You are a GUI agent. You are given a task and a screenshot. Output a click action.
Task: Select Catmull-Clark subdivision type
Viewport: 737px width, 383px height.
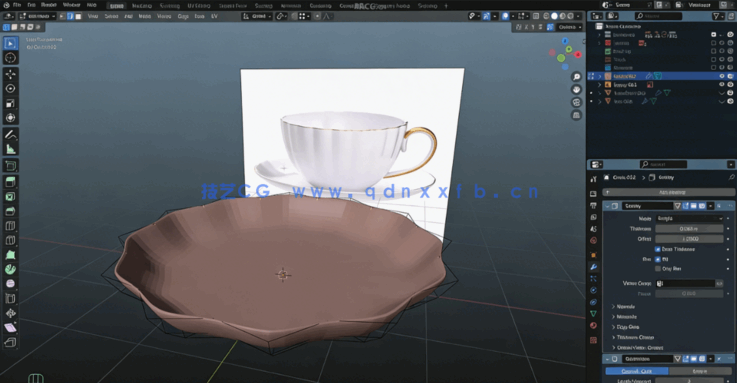point(636,371)
